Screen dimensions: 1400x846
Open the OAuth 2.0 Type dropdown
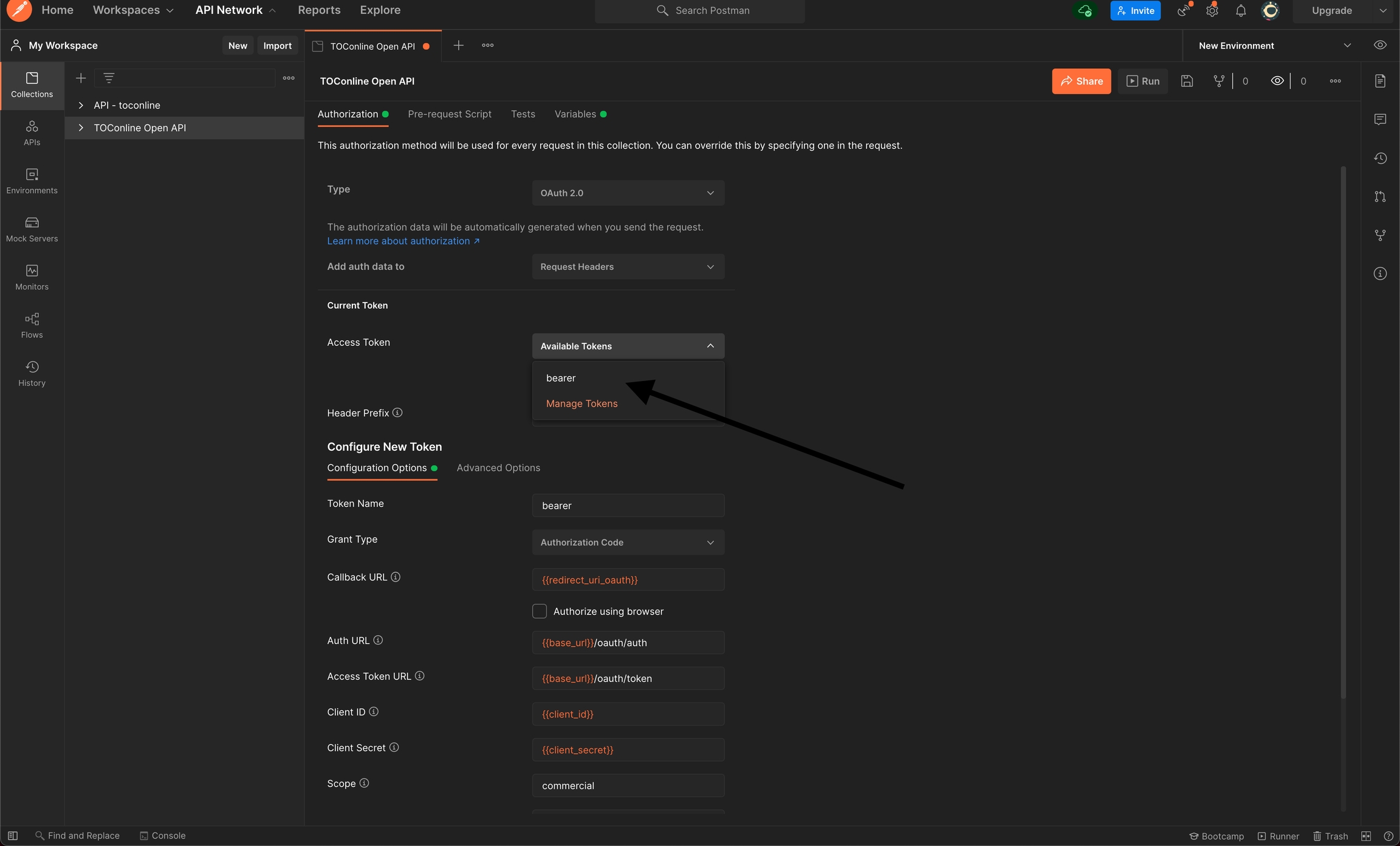point(628,193)
